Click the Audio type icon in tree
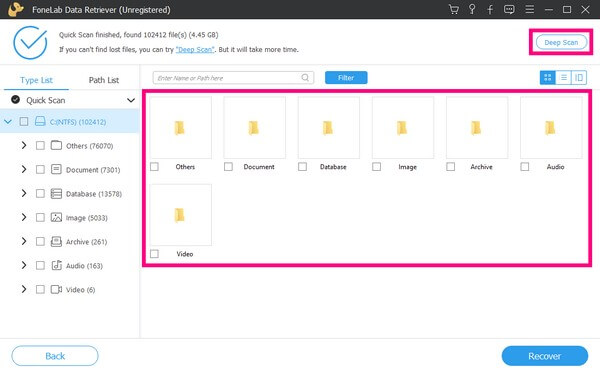Image resolution: width=600 pixels, height=377 pixels. (57, 265)
